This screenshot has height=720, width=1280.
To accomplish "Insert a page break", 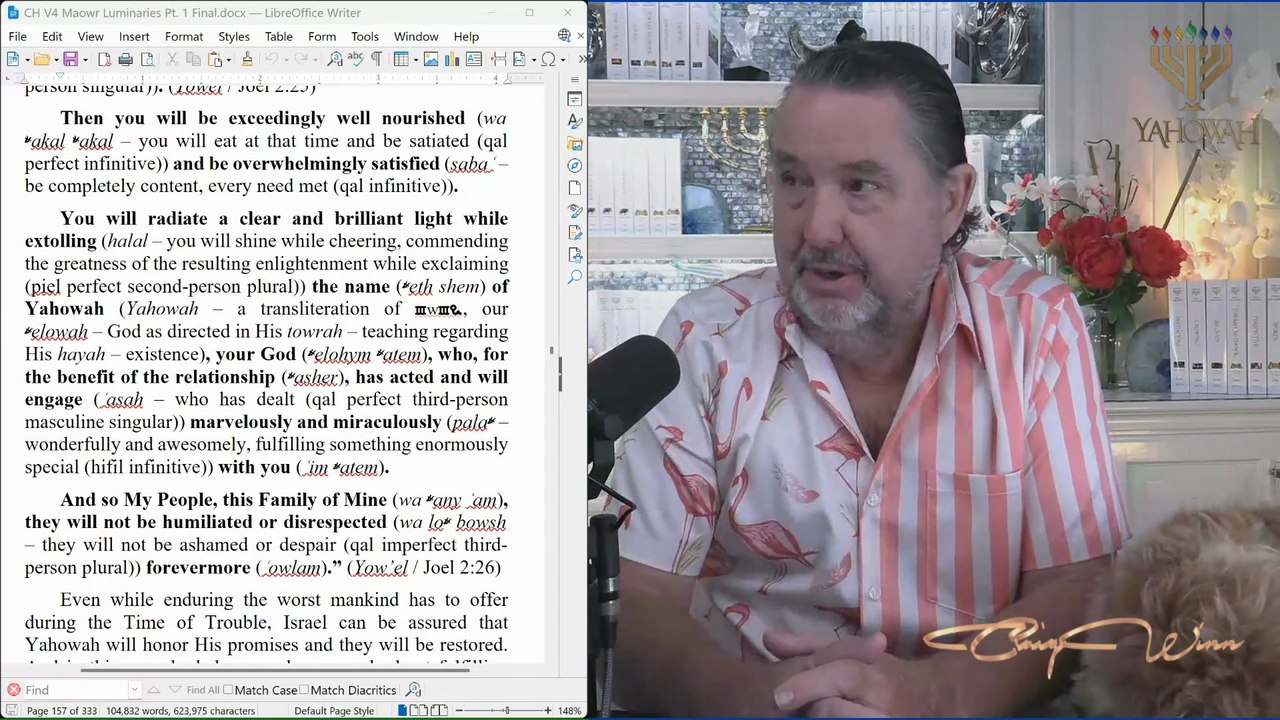I will tap(498, 60).
